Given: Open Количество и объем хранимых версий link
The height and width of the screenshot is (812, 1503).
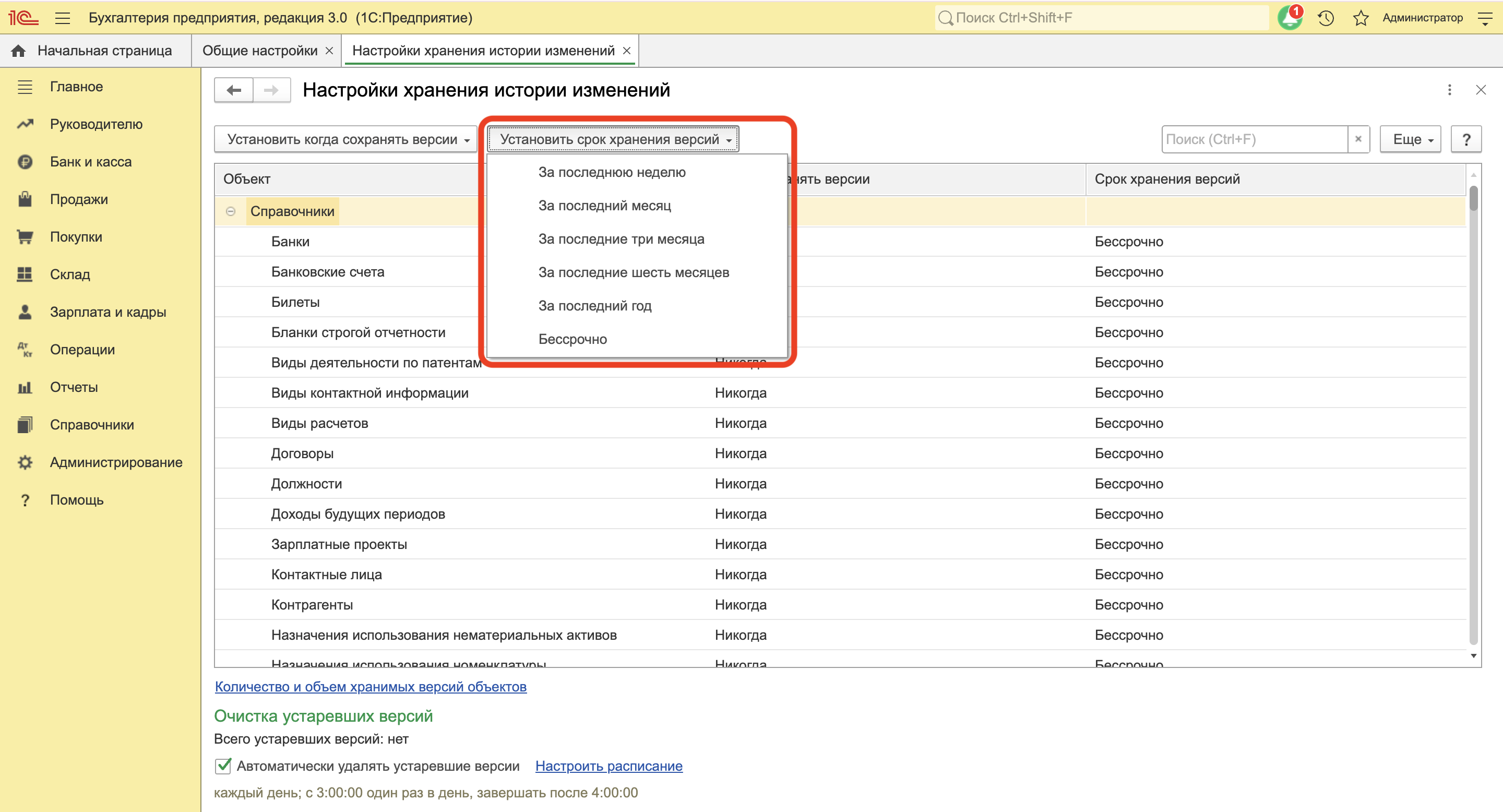Looking at the screenshot, I should (x=371, y=686).
